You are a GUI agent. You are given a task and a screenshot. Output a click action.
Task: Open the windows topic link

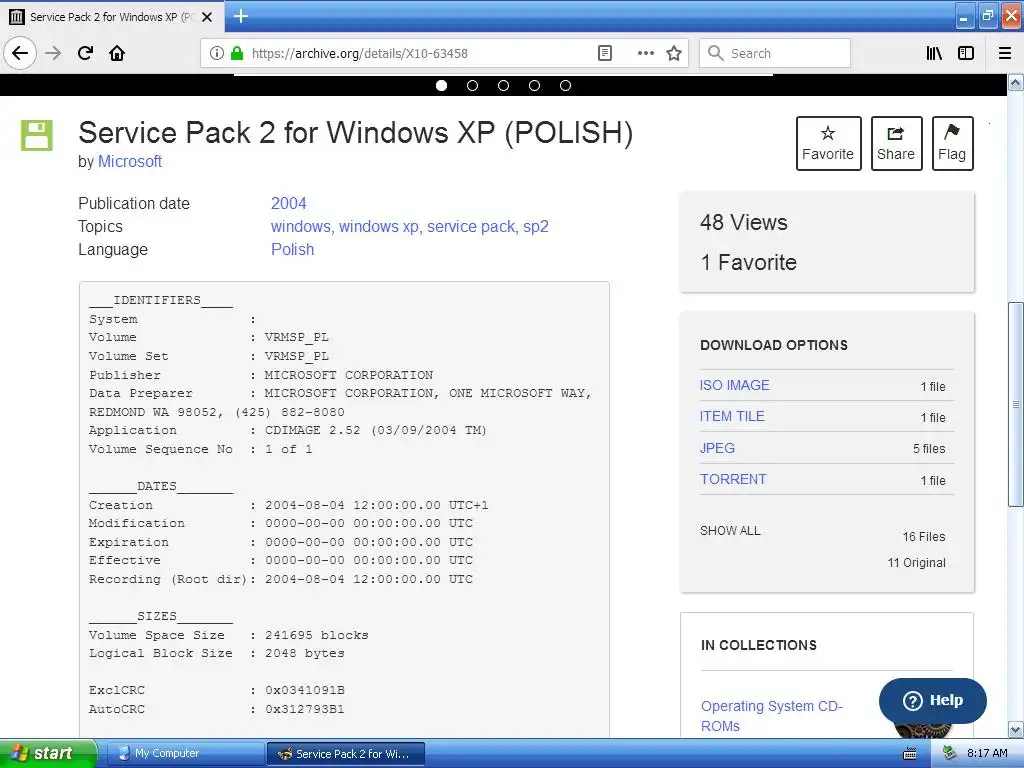pyautogui.click(x=300, y=226)
